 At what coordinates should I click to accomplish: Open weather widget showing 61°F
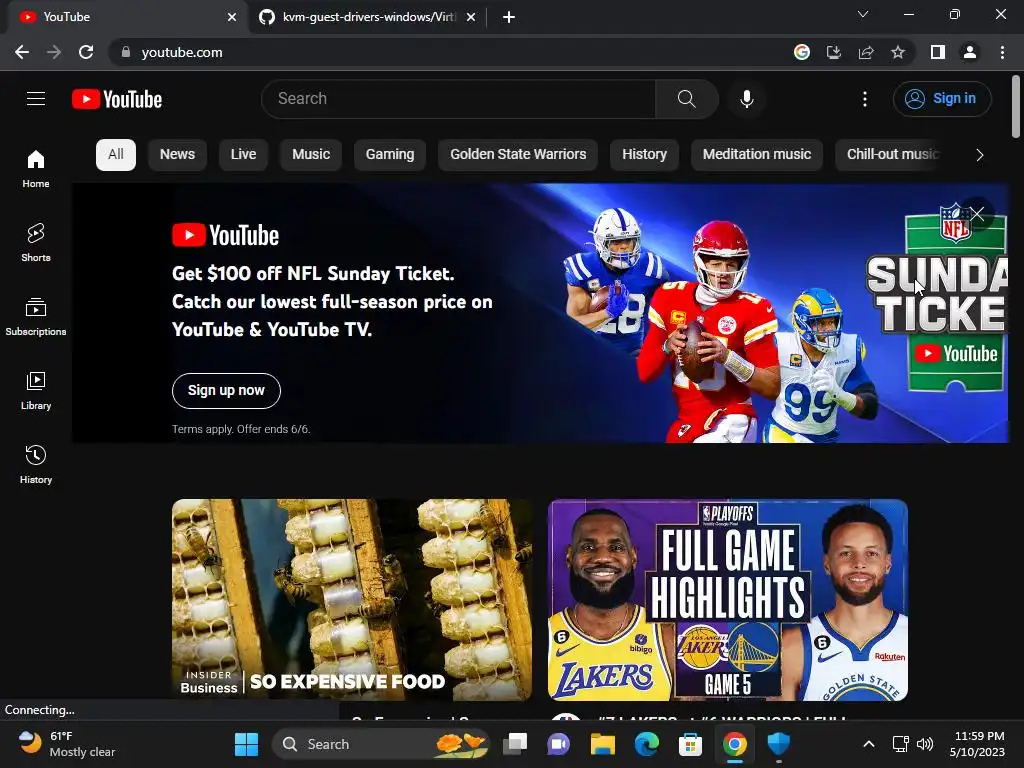(x=67, y=744)
